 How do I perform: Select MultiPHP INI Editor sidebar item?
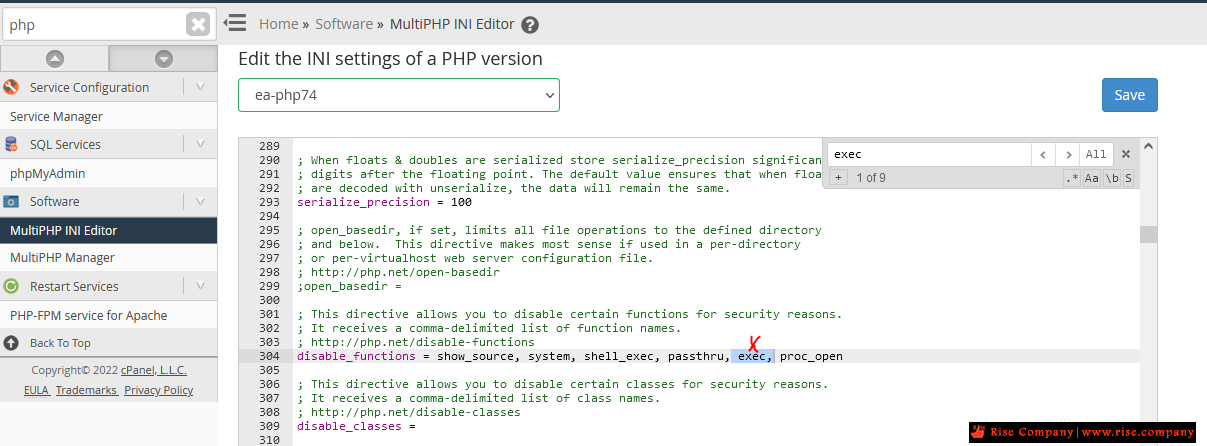tap(108, 230)
